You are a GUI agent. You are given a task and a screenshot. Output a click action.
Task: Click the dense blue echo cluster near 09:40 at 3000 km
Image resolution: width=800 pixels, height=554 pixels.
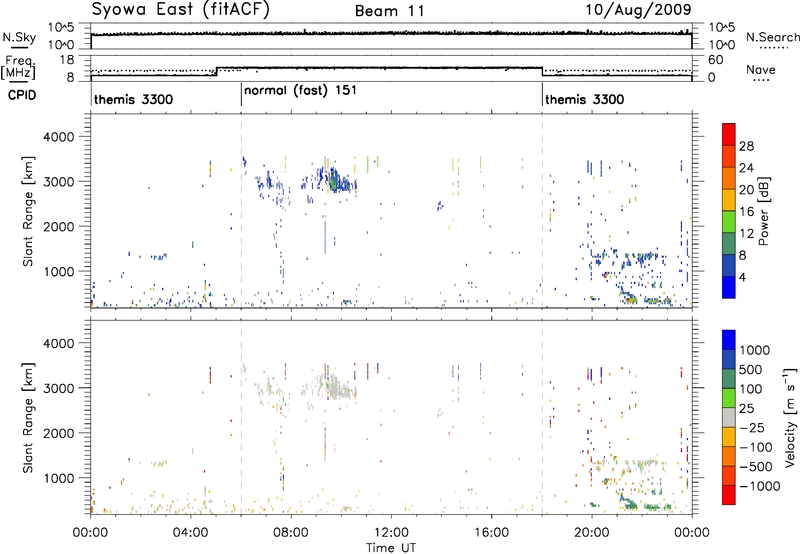(335, 180)
